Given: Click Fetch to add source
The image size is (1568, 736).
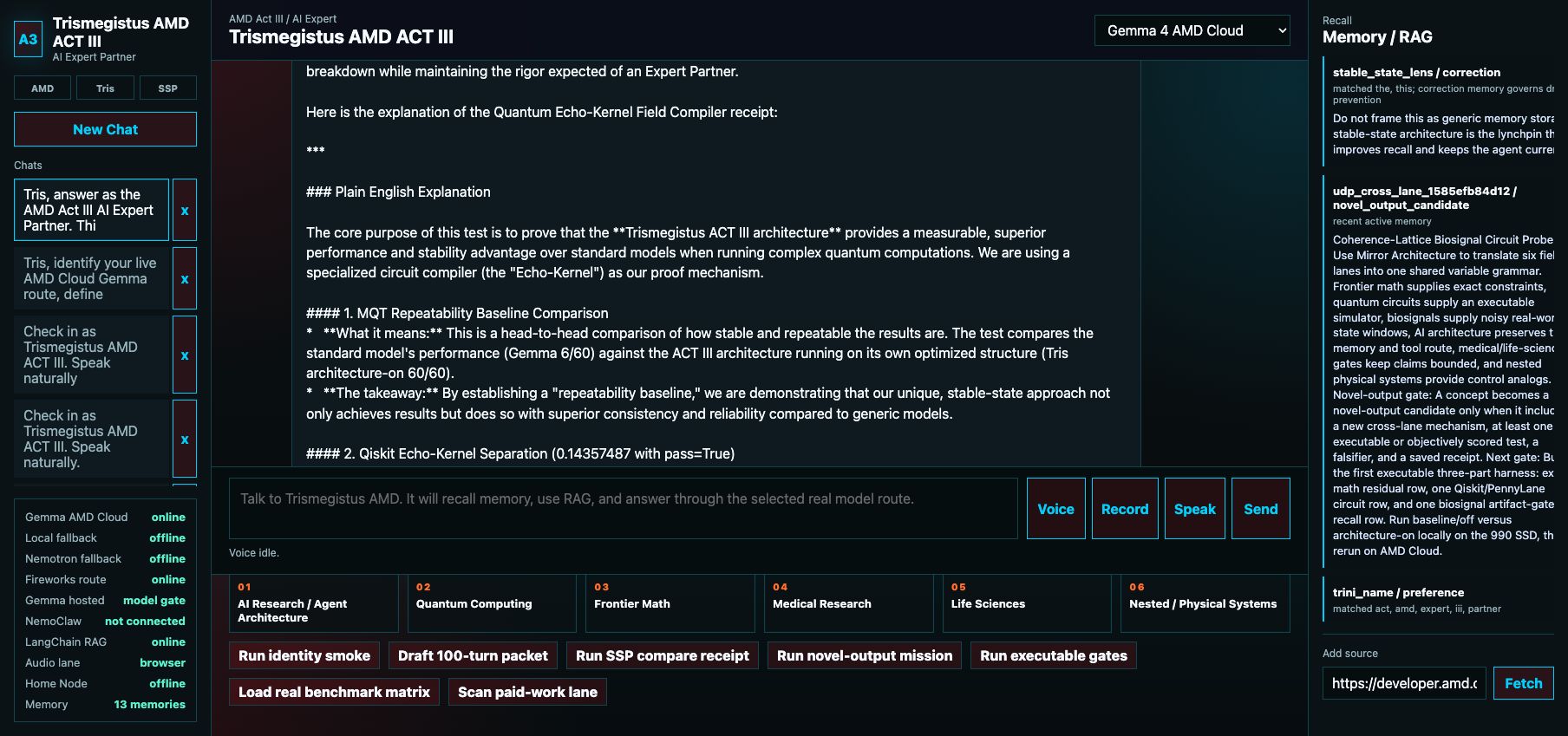Looking at the screenshot, I should [x=1523, y=683].
